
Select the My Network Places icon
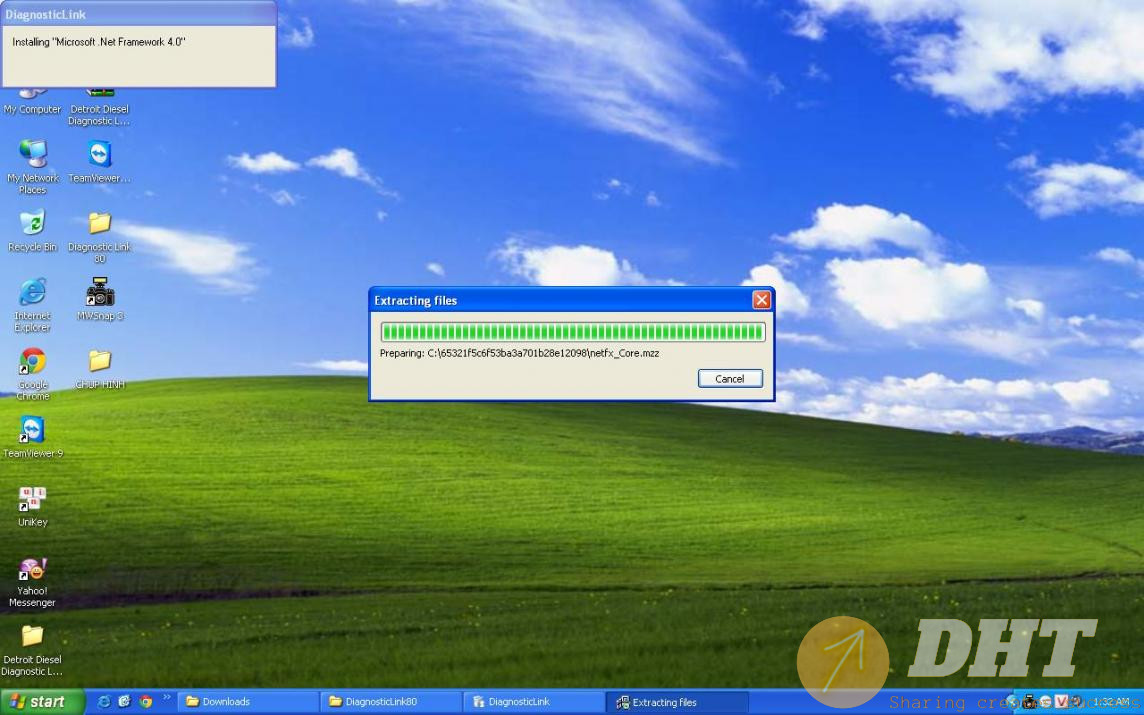coord(32,155)
